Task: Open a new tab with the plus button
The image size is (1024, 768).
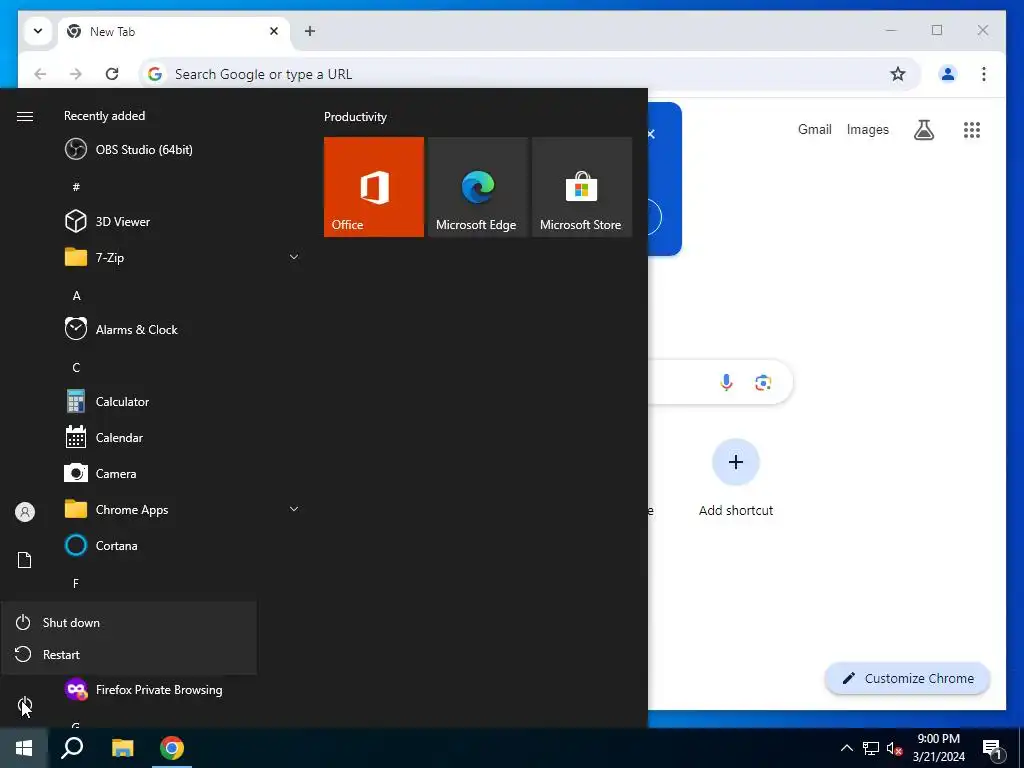Action: point(310,31)
